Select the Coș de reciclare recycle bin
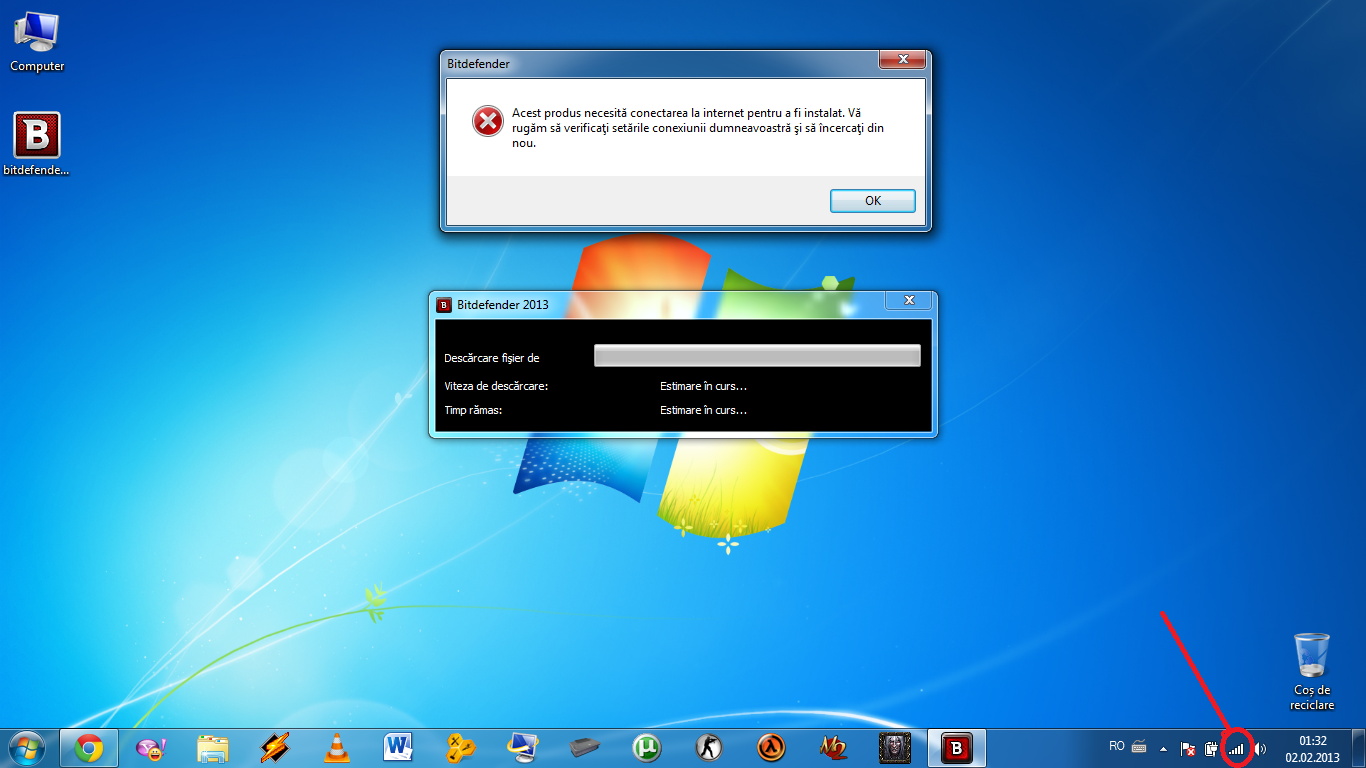Image resolution: width=1366 pixels, height=768 pixels. tap(1311, 671)
